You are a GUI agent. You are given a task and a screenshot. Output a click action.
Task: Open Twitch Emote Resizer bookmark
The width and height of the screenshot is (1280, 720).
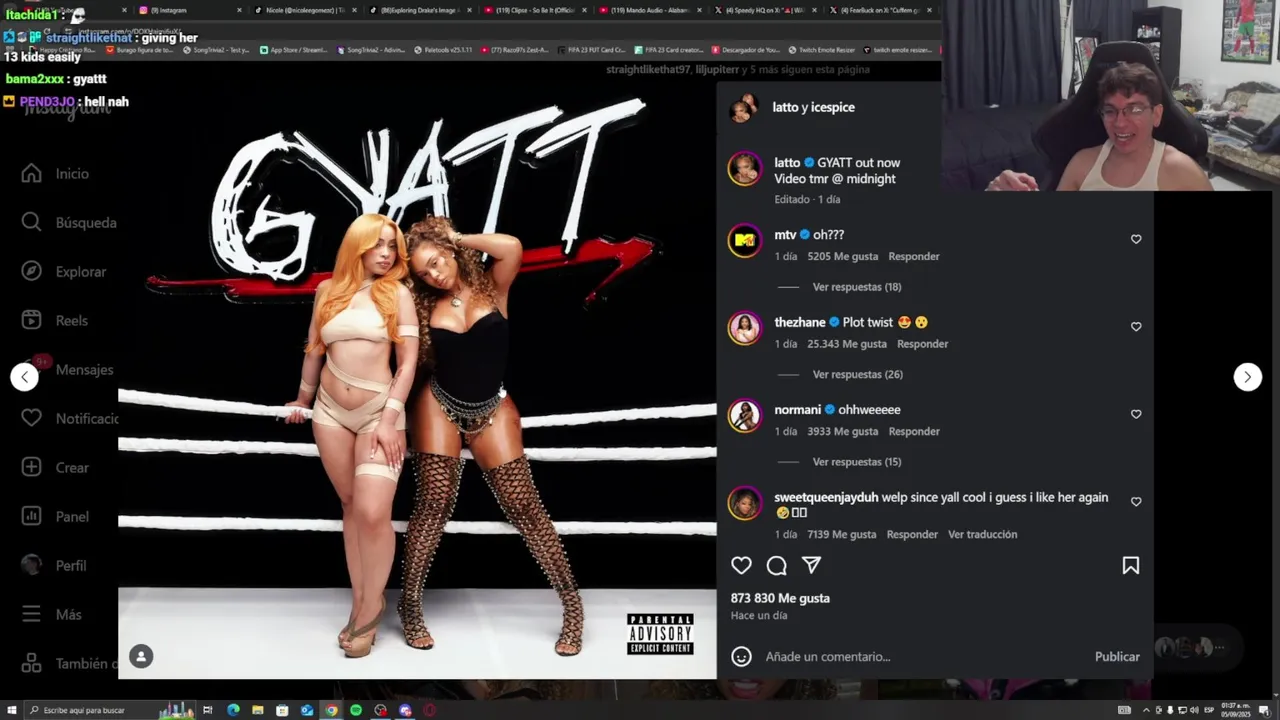click(x=821, y=50)
